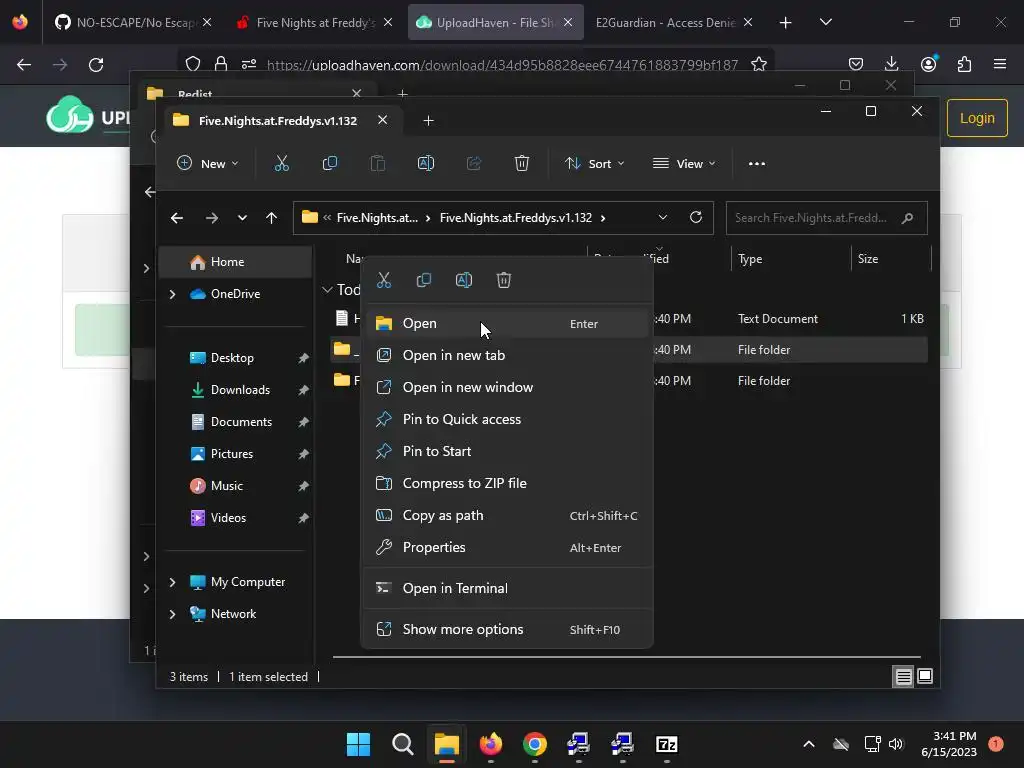Viewport: 1024px width, 768px height.
Task: Expand recent locations dropdown chevron
Action: pos(242,217)
